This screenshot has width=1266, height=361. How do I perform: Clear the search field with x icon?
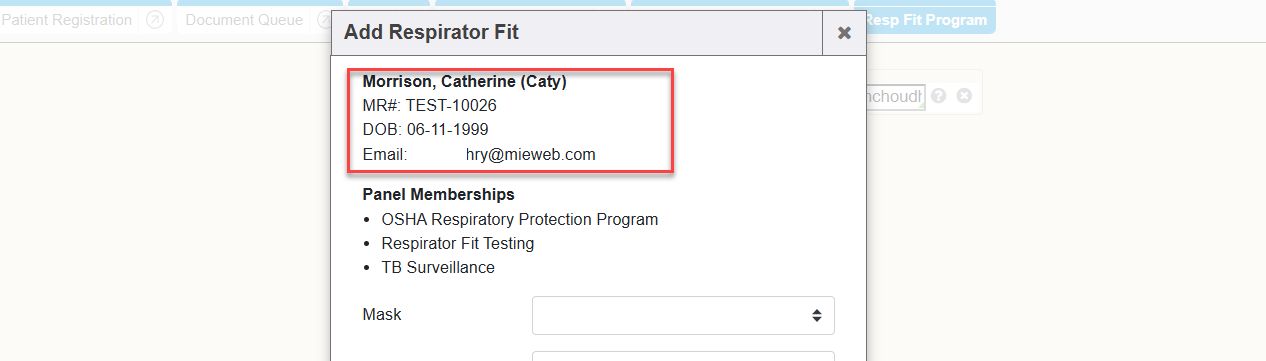pyautogui.click(x=964, y=96)
